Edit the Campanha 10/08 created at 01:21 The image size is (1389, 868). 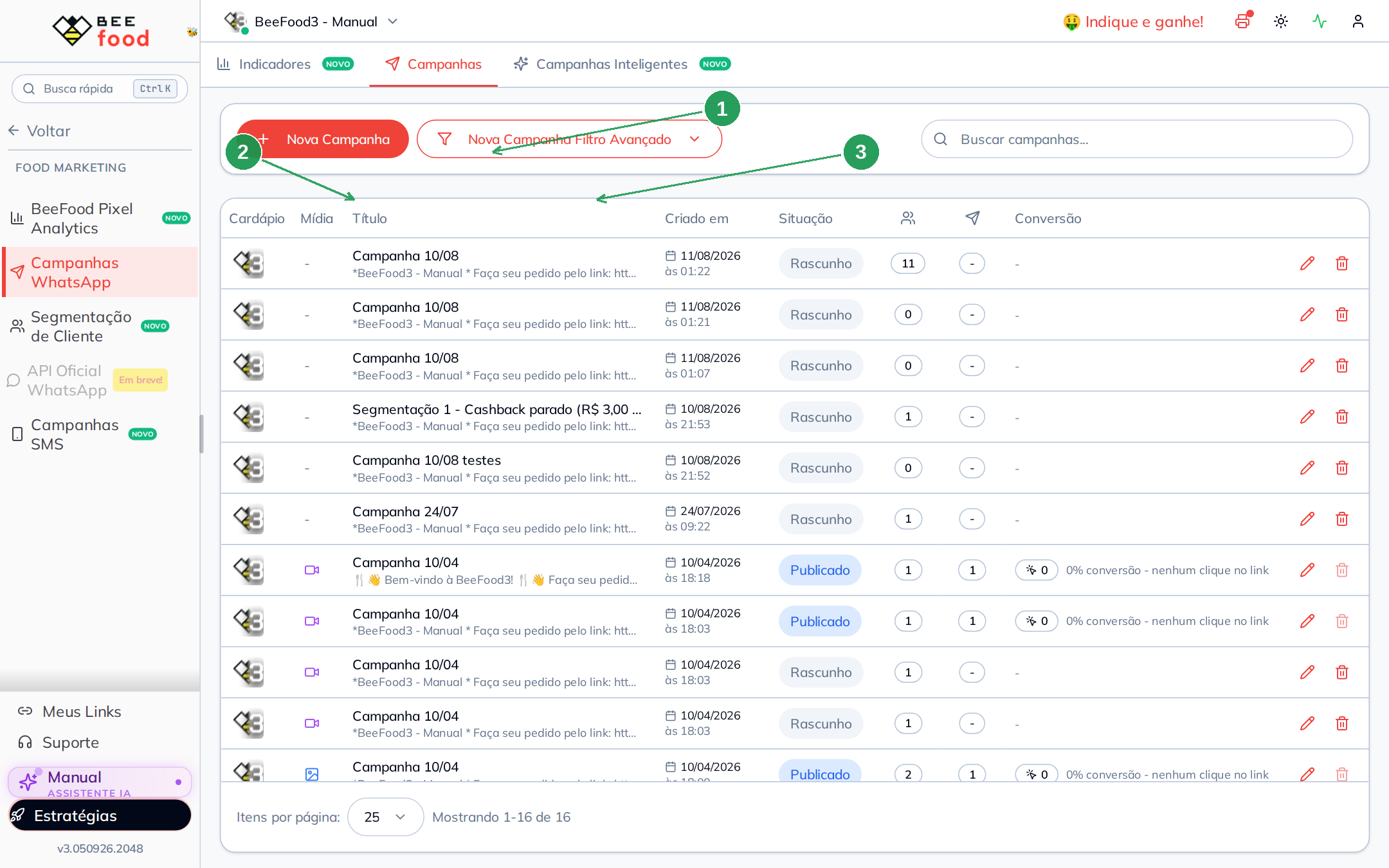[x=1307, y=314]
